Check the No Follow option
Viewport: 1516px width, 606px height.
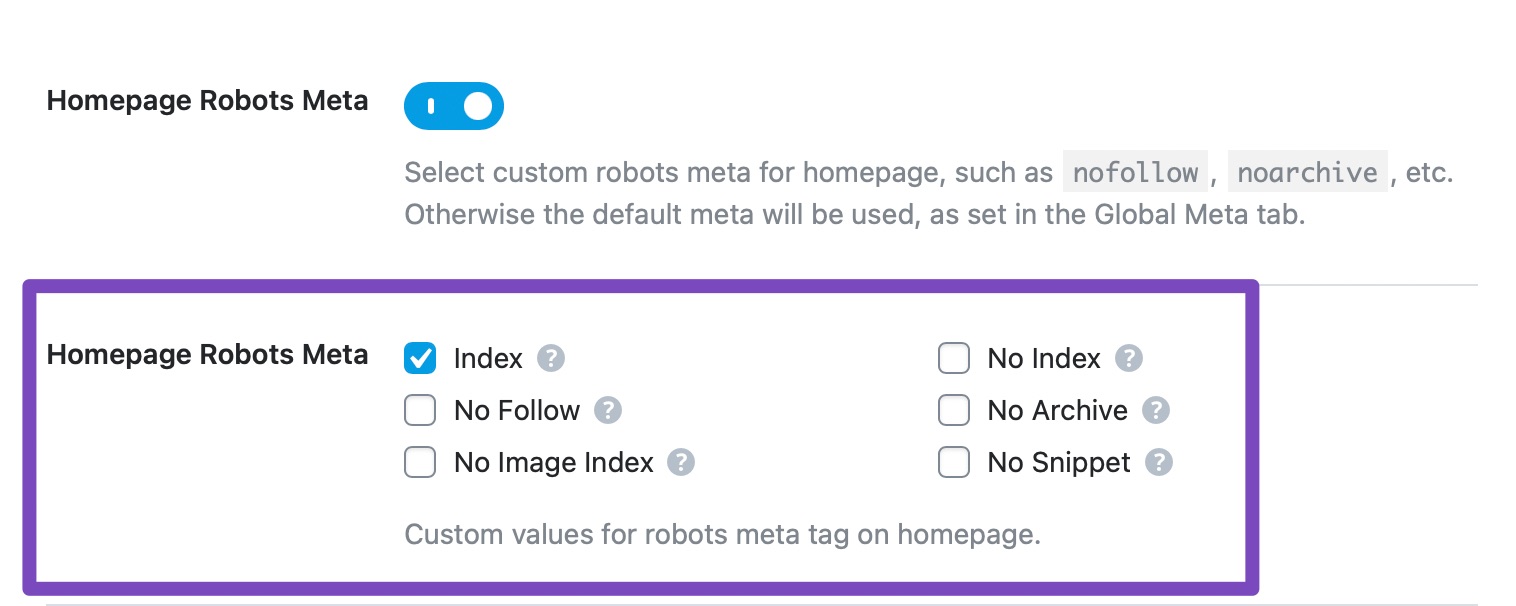pos(420,410)
